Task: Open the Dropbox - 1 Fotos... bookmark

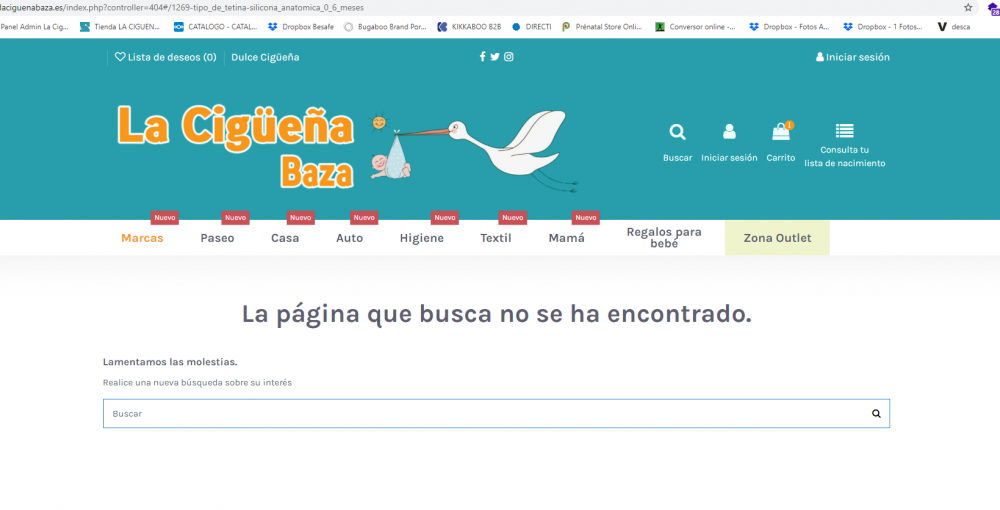Action: click(x=883, y=27)
